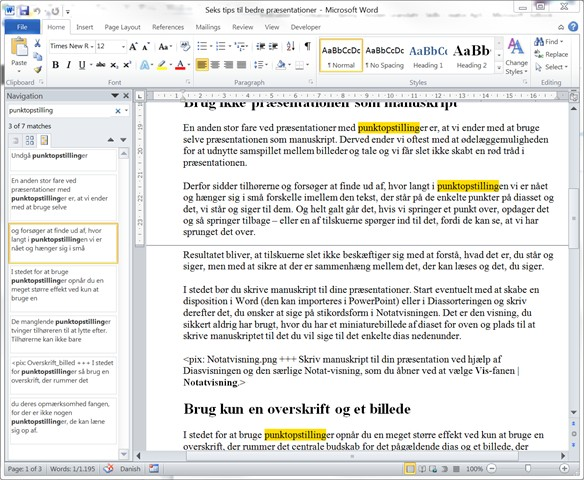Click the Clear Formatting icon

pos(185,46)
